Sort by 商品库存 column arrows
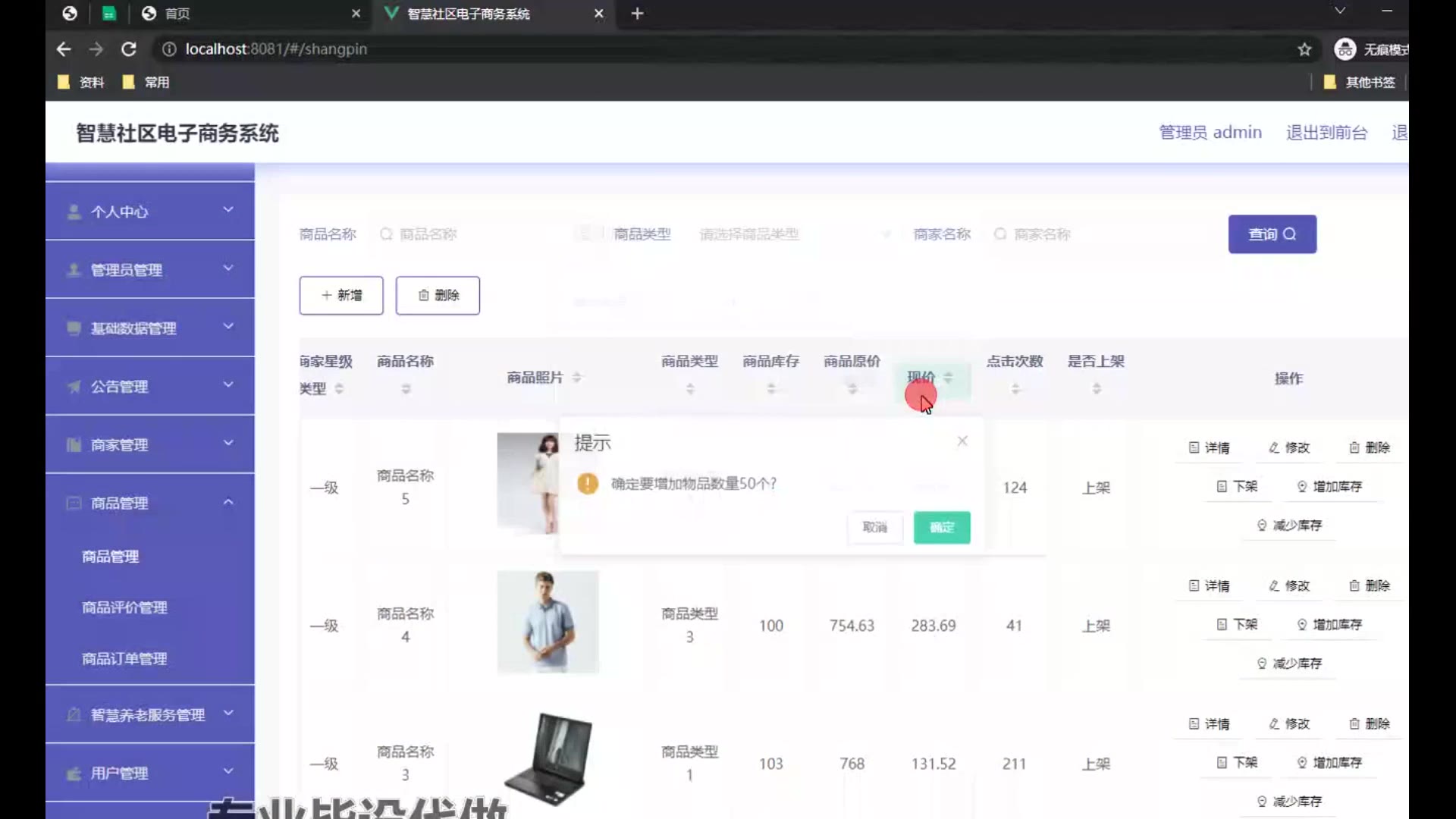 pos(771,389)
